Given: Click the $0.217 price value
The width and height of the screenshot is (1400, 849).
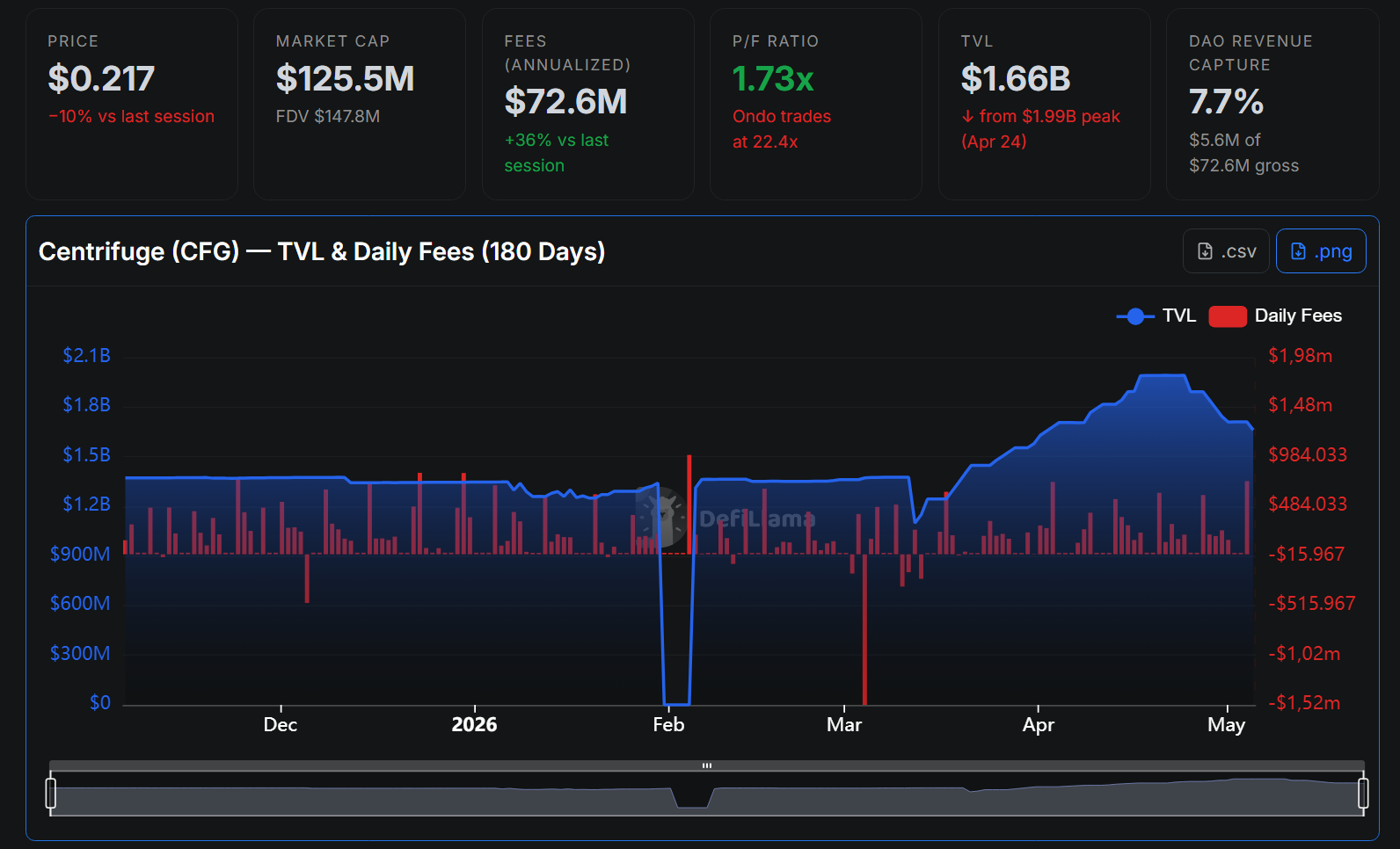Looking at the screenshot, I should tap(101, 79).
